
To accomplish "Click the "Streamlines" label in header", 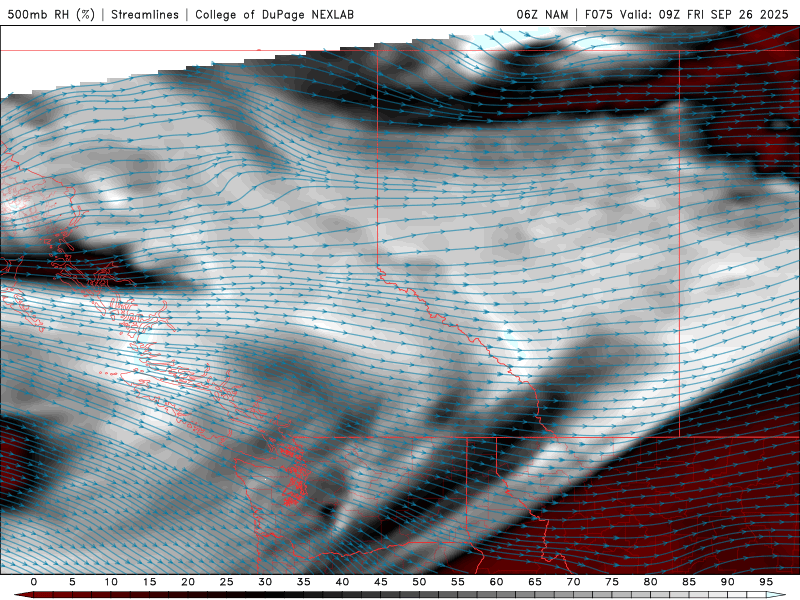I will [x=145, y=14].
